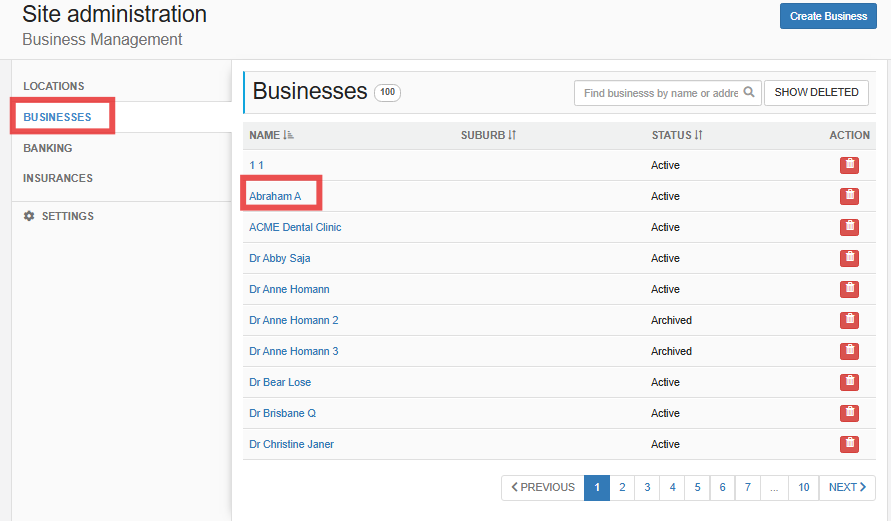891x521 pixels.
Task: Open the '1 1' business link
Action: (256, 165)
